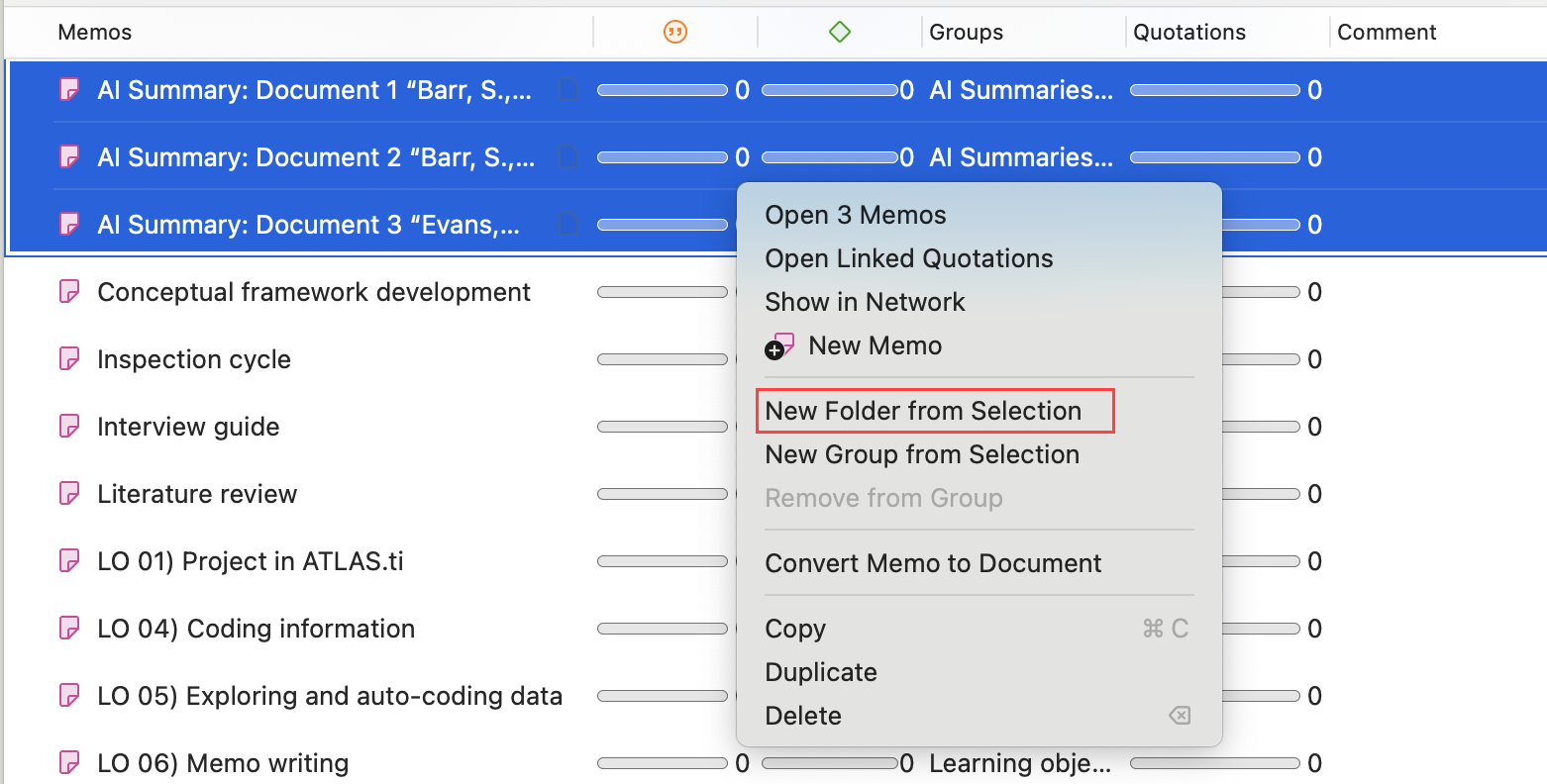The width and height of the screenshot is (1547, 784).
Task: Click the memo icon beside Interview guide
Action: click(69, 427)
